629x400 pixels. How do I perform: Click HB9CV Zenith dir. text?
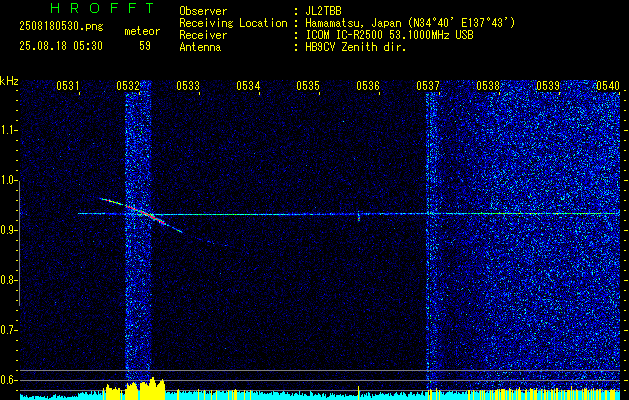[x=355, y=47]
